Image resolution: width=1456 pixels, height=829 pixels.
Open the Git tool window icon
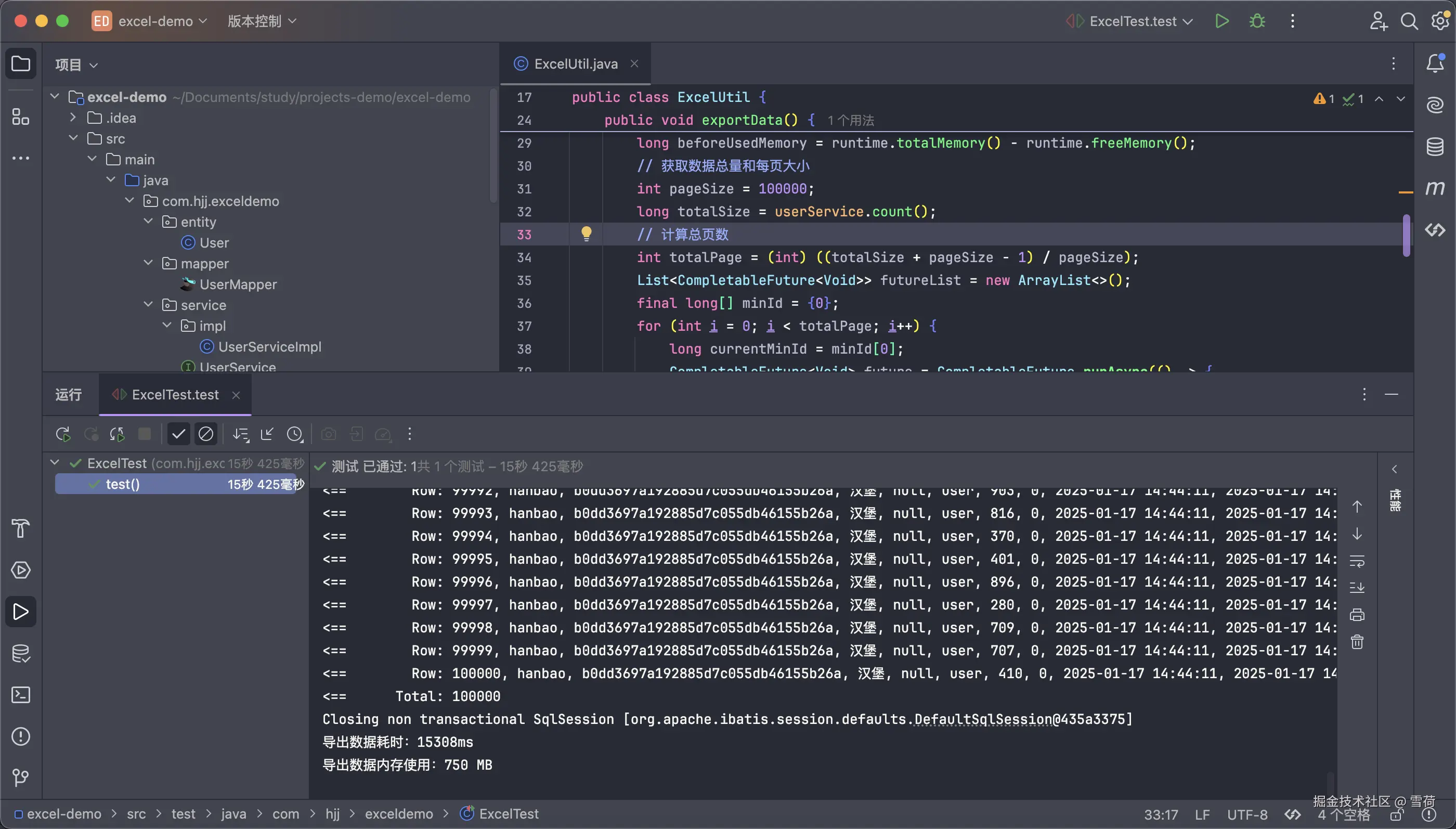(20, 778)
